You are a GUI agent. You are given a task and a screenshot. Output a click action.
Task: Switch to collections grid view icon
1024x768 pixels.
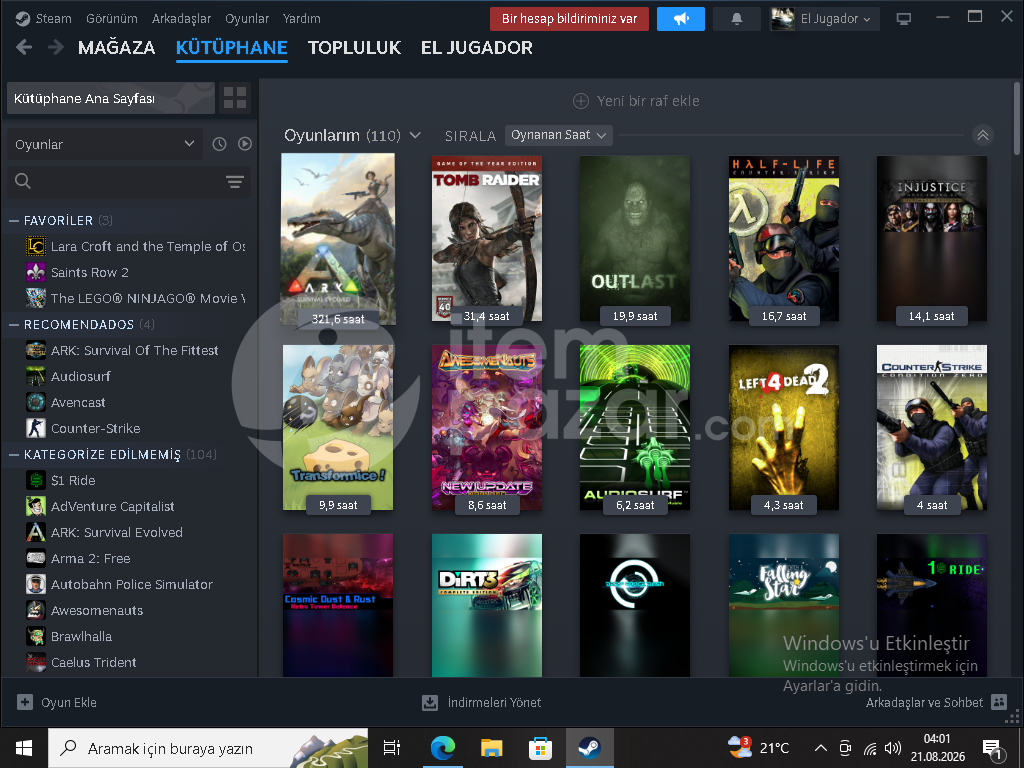pyautogui.click(x=235, y=98)
